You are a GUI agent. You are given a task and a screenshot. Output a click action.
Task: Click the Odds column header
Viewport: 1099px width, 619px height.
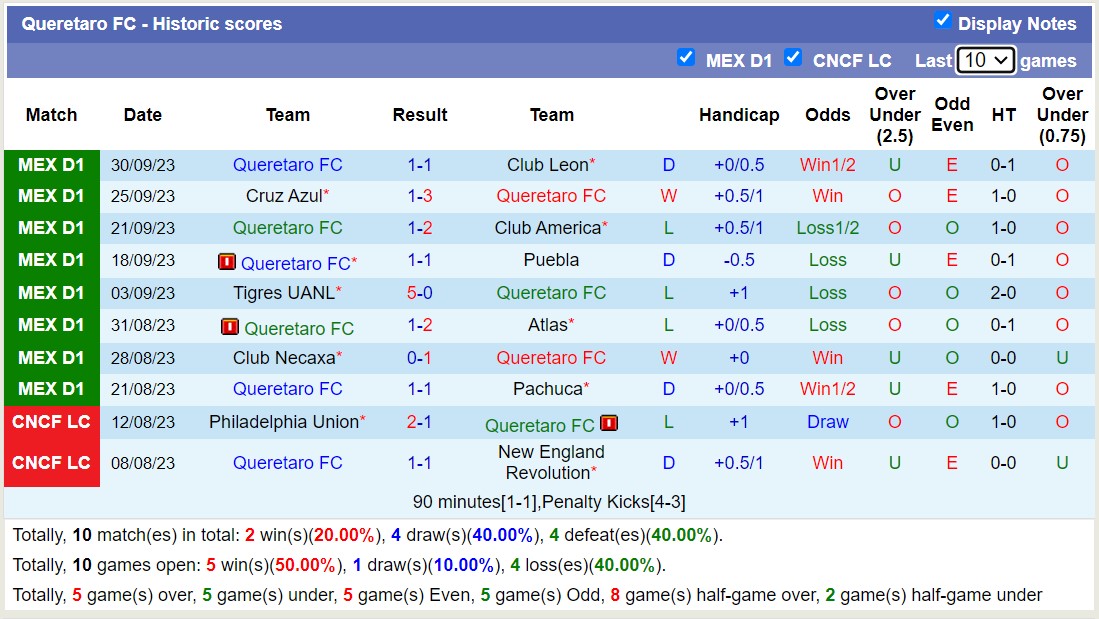pos(827,115)
